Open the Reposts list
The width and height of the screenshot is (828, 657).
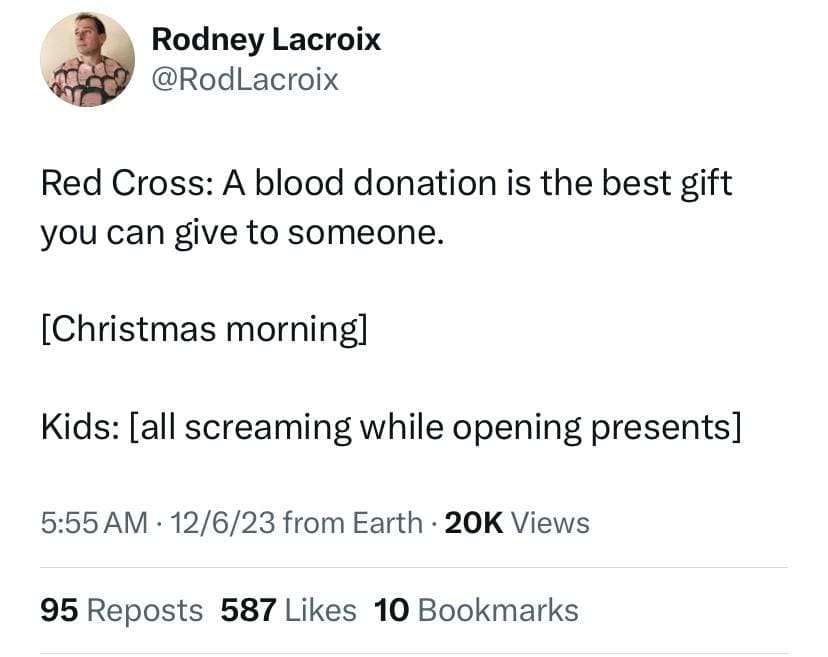145,610
